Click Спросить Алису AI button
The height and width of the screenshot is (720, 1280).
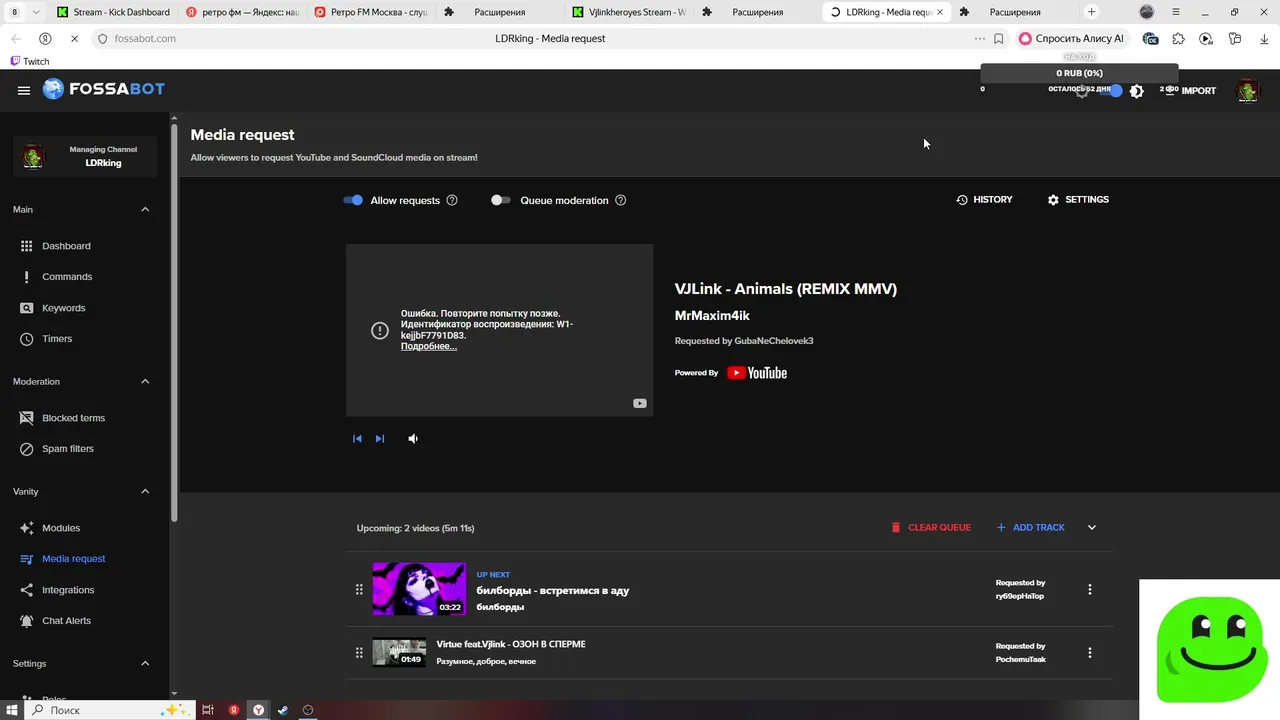(x=1072, y=38)
